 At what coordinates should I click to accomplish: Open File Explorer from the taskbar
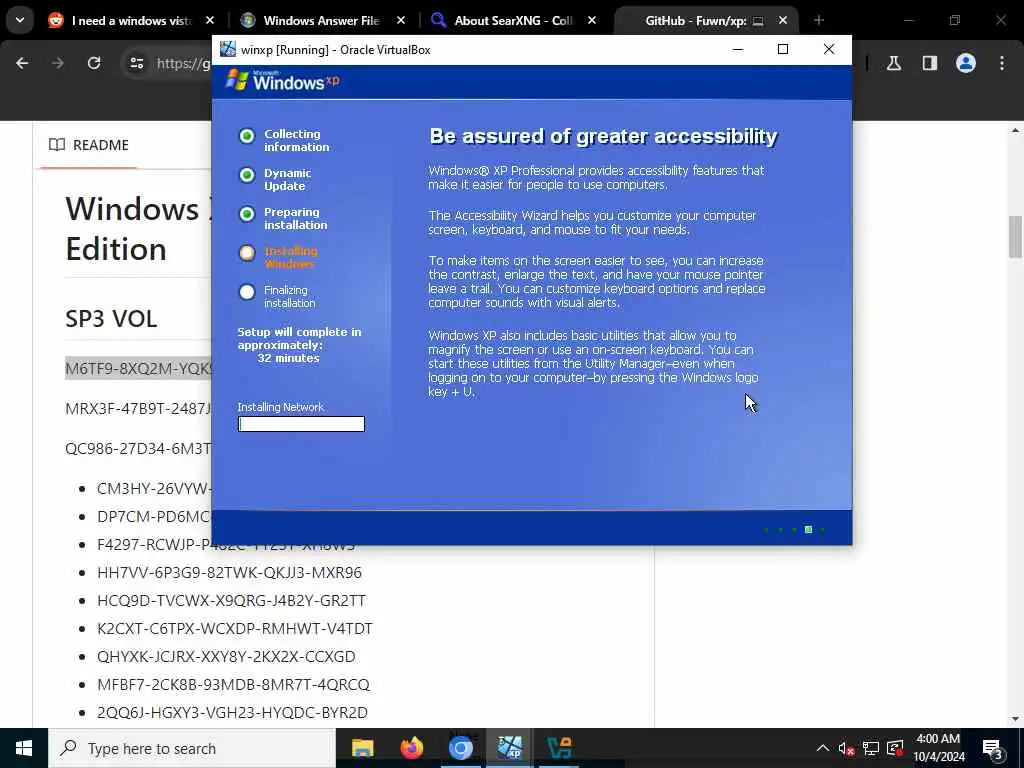coord(362,748)
